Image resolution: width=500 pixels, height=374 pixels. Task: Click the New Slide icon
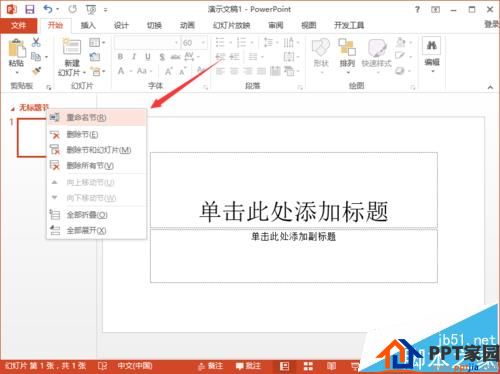coord(72,47)
